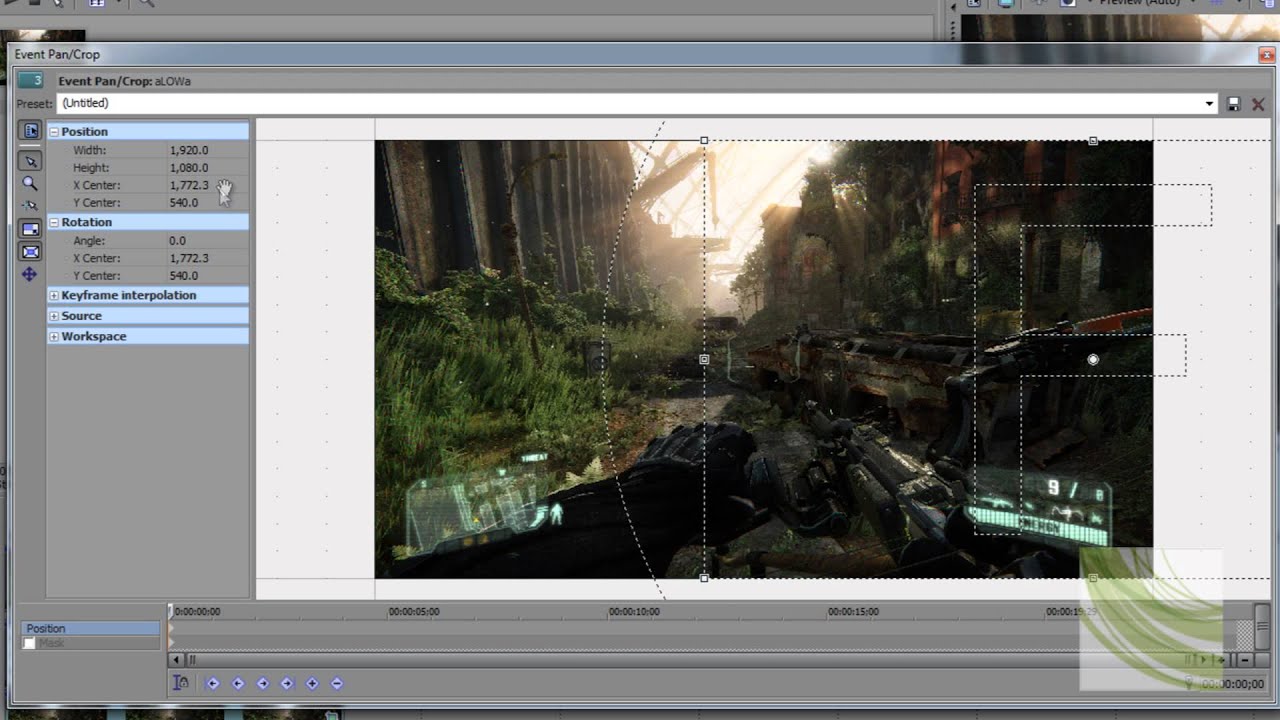The image size is (1280, 720).
Task: Save preset with the floppy disk icon
Action: point(1234,104)
